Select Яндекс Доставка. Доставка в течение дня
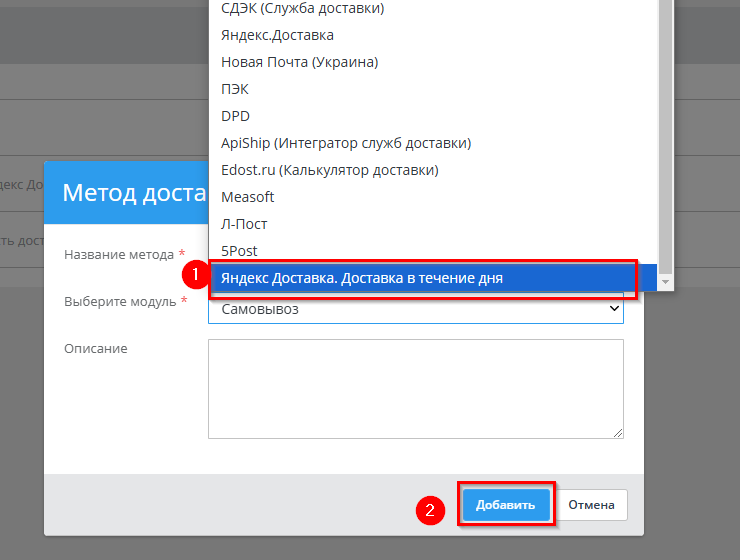The image size is (740, 560). click(x=433, y=278)
